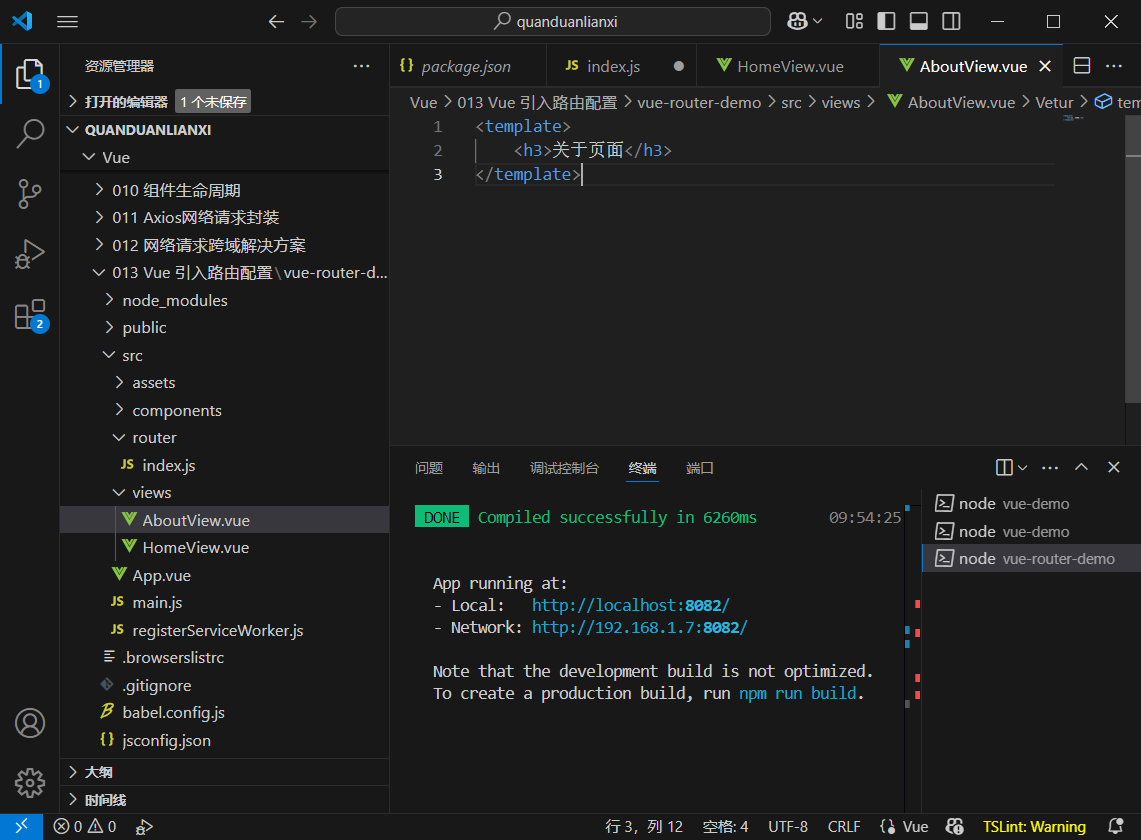The height and width of the screenshot is (840, 1141).
Task: Expand the 大纲 outline section
Action: pos(98,772)
